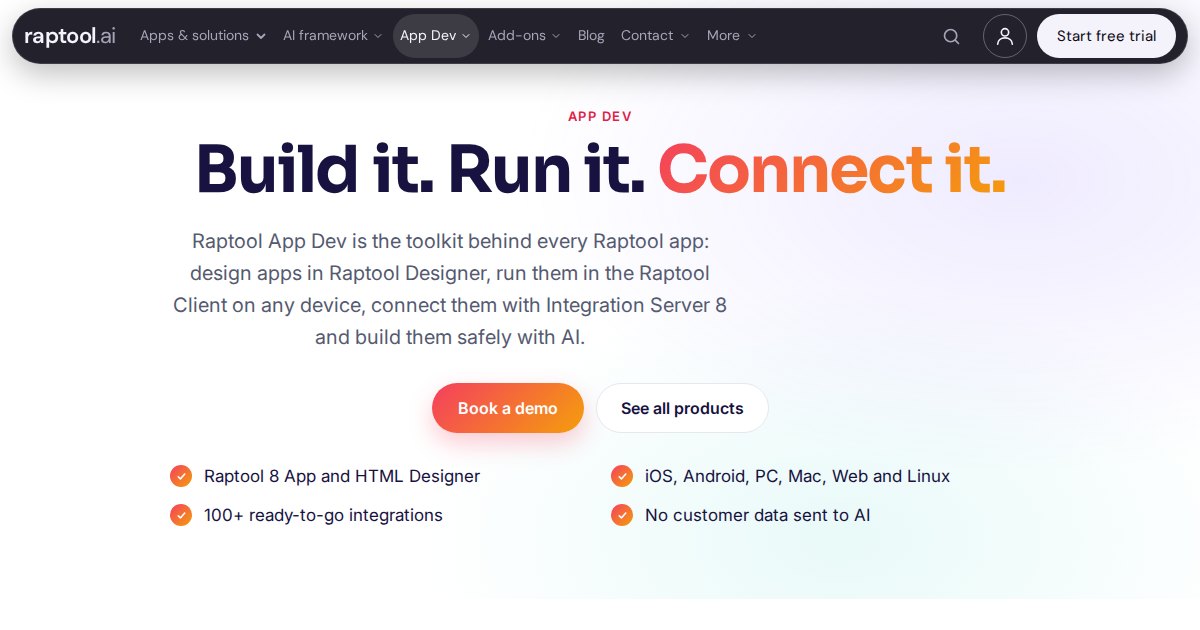Open the App Dev dropdown menu
Screen dimensions: 1200x630
pyautogui.click(x=435, y=36)
